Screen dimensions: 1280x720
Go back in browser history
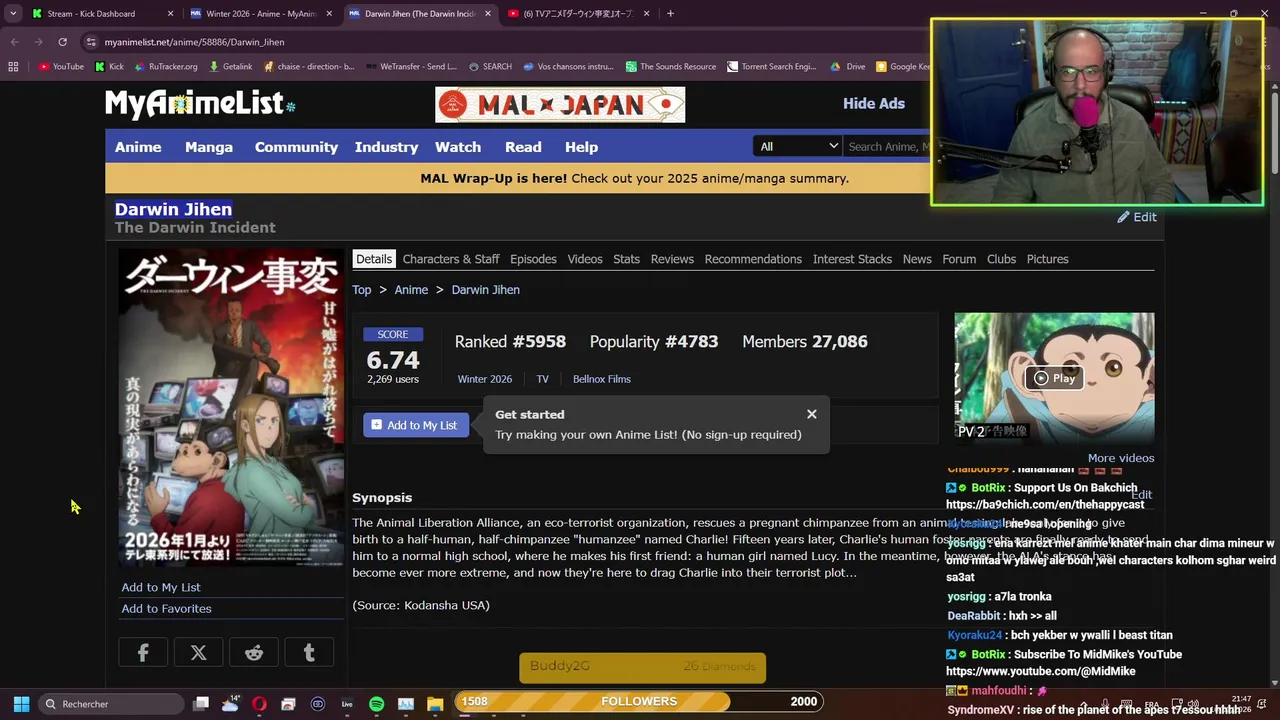click(x=15, y=42)
